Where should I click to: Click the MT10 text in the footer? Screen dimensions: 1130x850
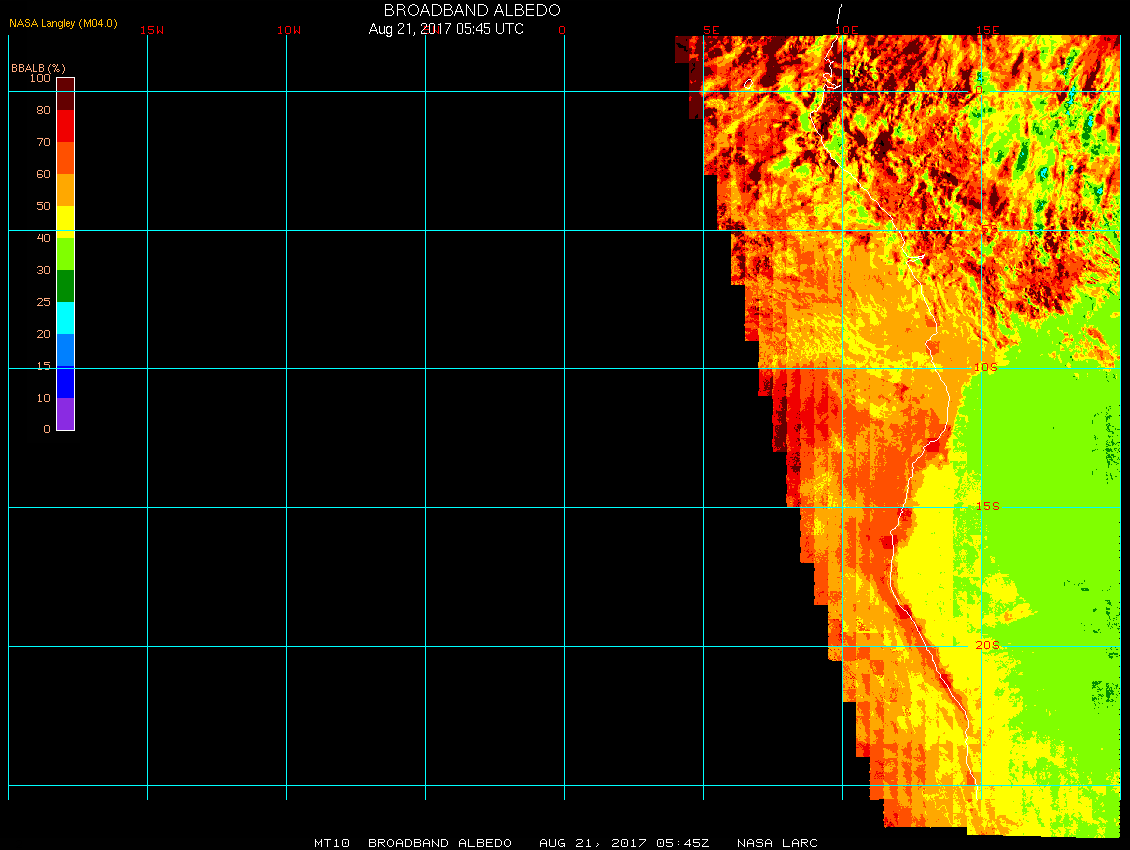click(332, 843)
